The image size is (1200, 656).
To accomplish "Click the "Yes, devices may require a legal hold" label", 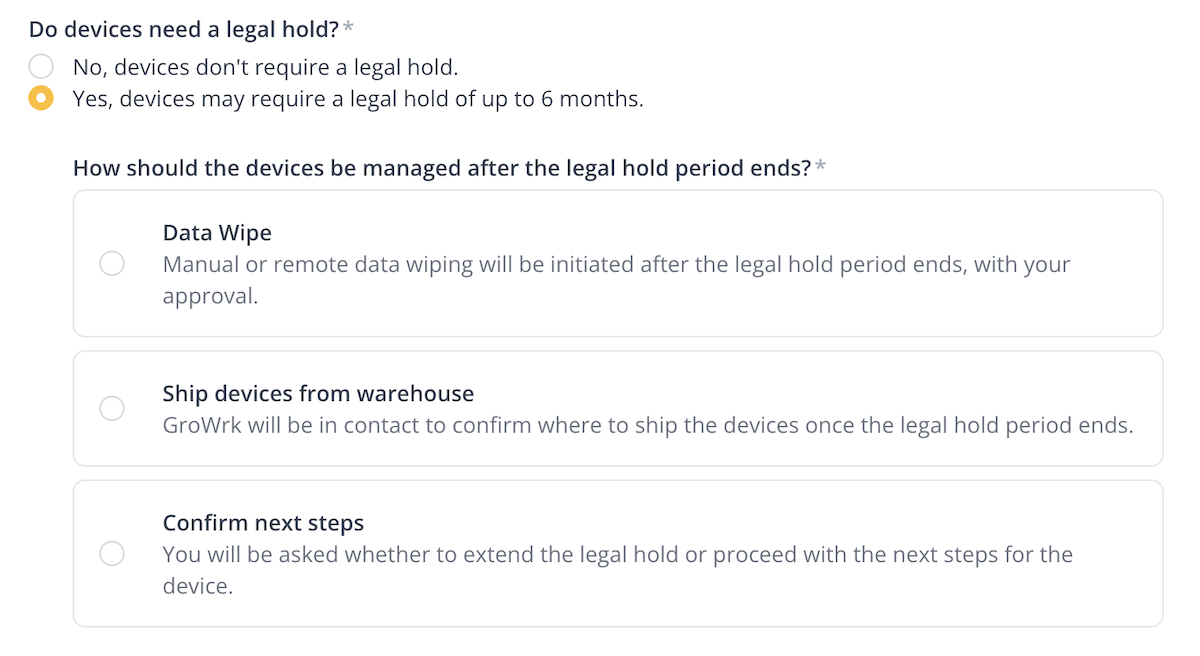I will 358,100.
